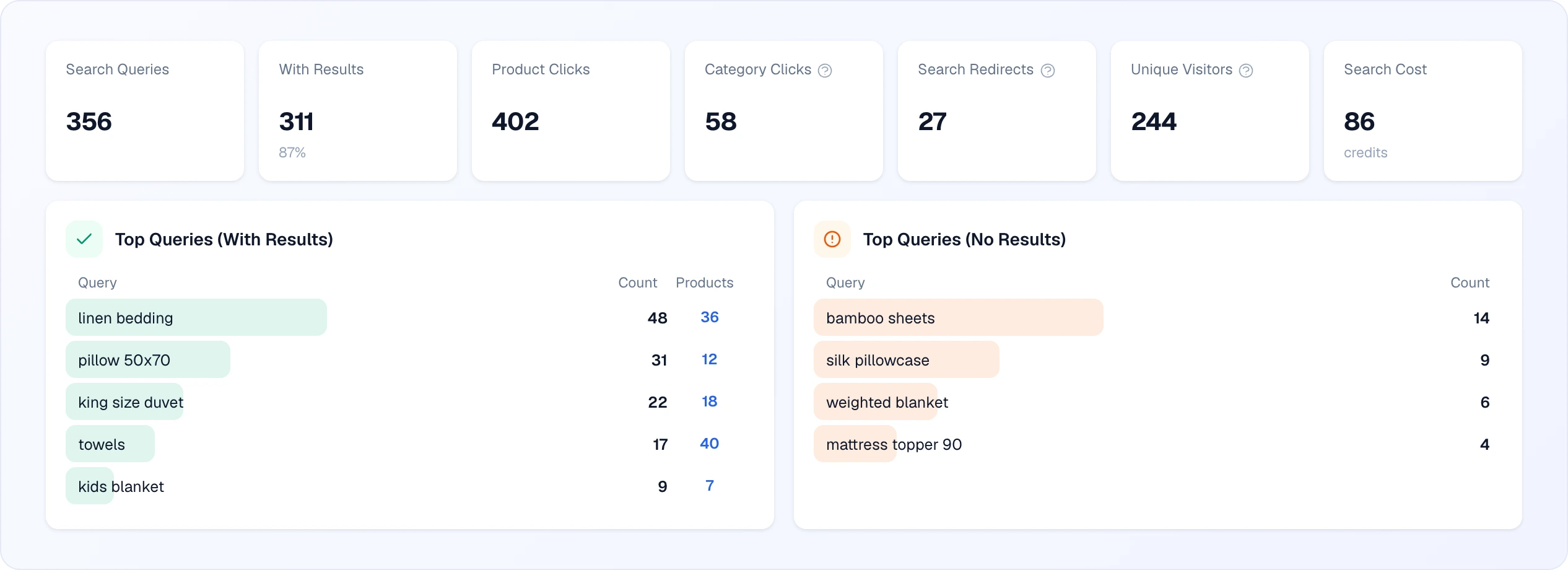Image resolution: width=1568 pixels, height=570 pixels.
Task: Click the green checkmark icon beside Top Queries
Action: (84, 239)
